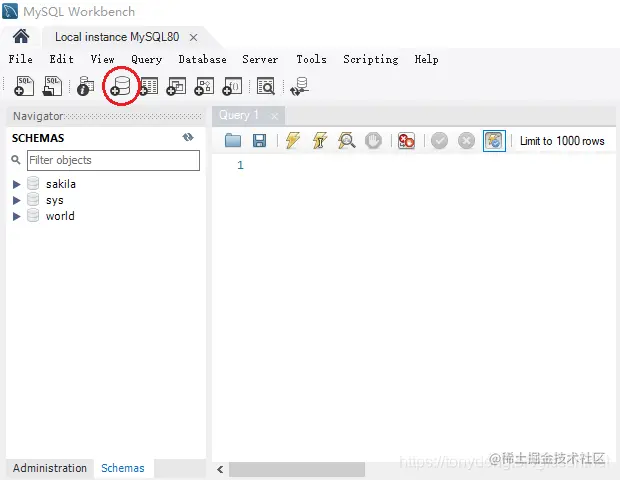Open the Edit menu

tap(61, 59)
